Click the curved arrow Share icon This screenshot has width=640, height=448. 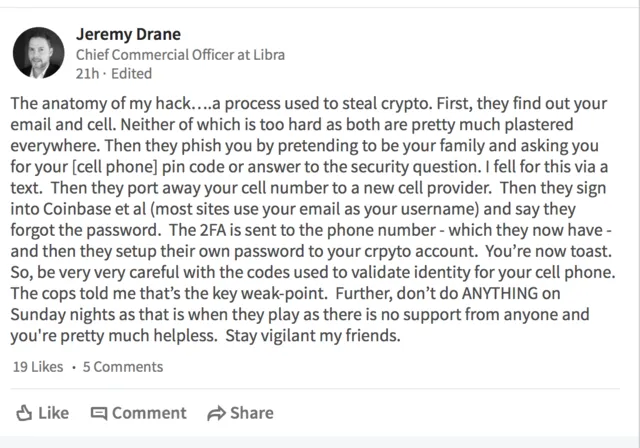(216, 413)
